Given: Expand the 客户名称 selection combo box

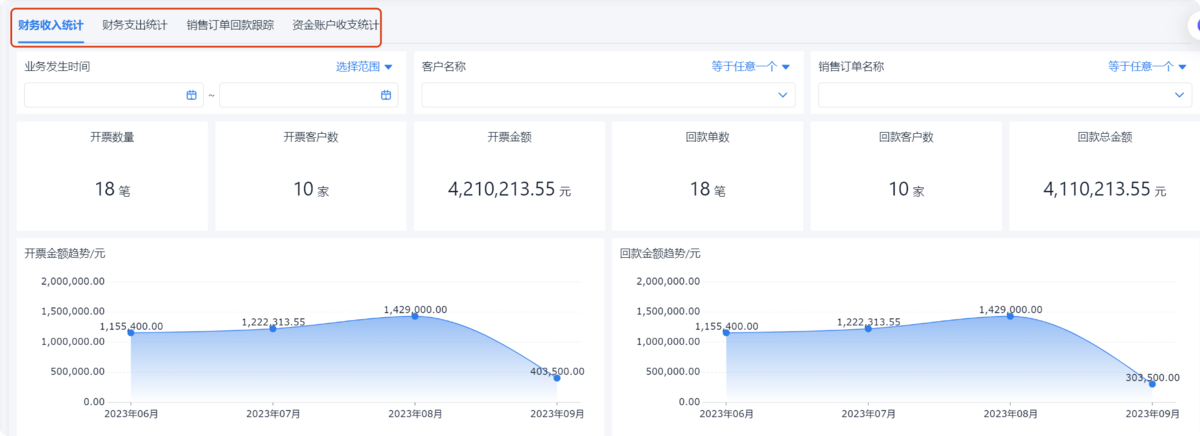Looking at the screenshot, I should 609,95.
